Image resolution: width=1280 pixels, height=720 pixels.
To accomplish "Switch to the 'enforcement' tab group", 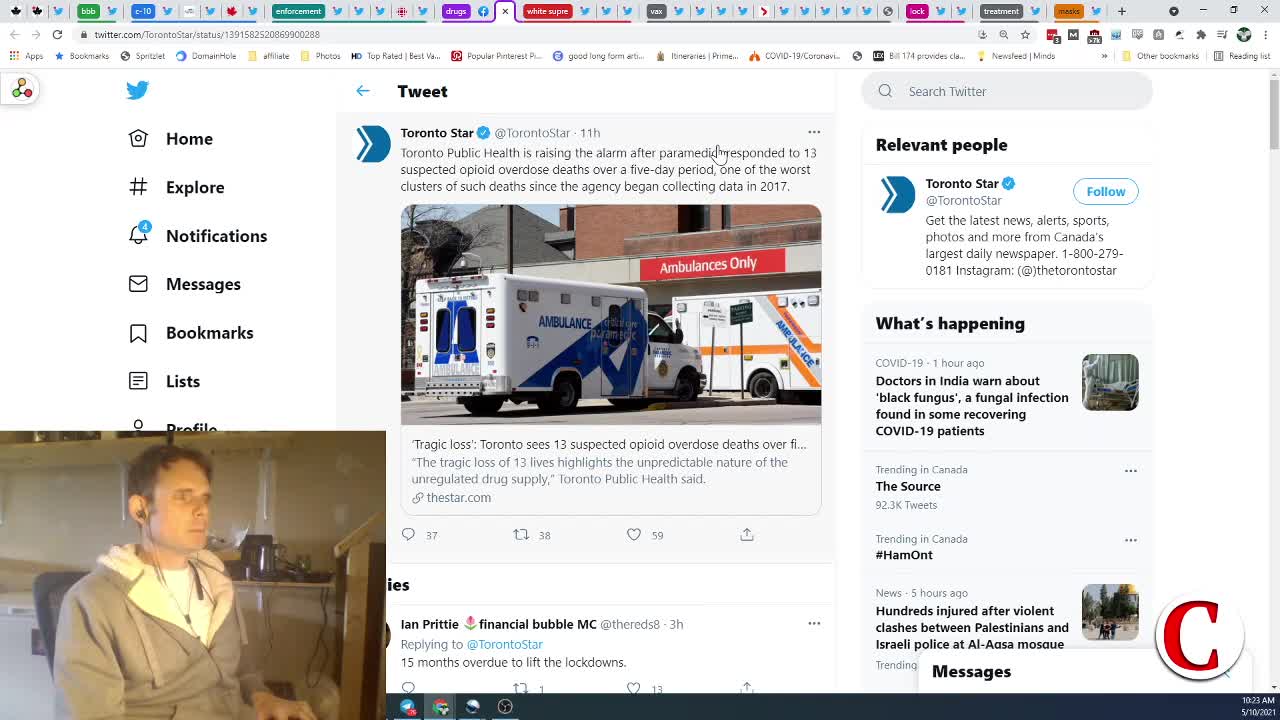I will click(x=298, y=11).
